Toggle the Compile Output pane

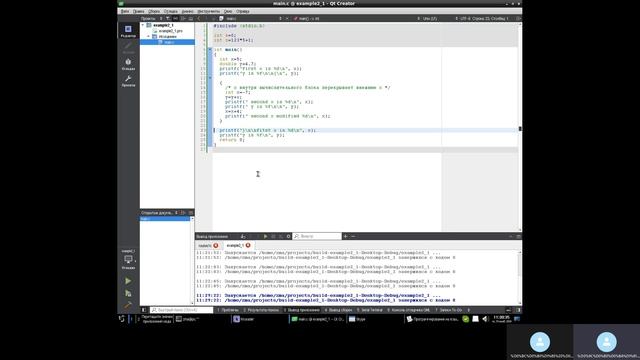tap(339, 310)
